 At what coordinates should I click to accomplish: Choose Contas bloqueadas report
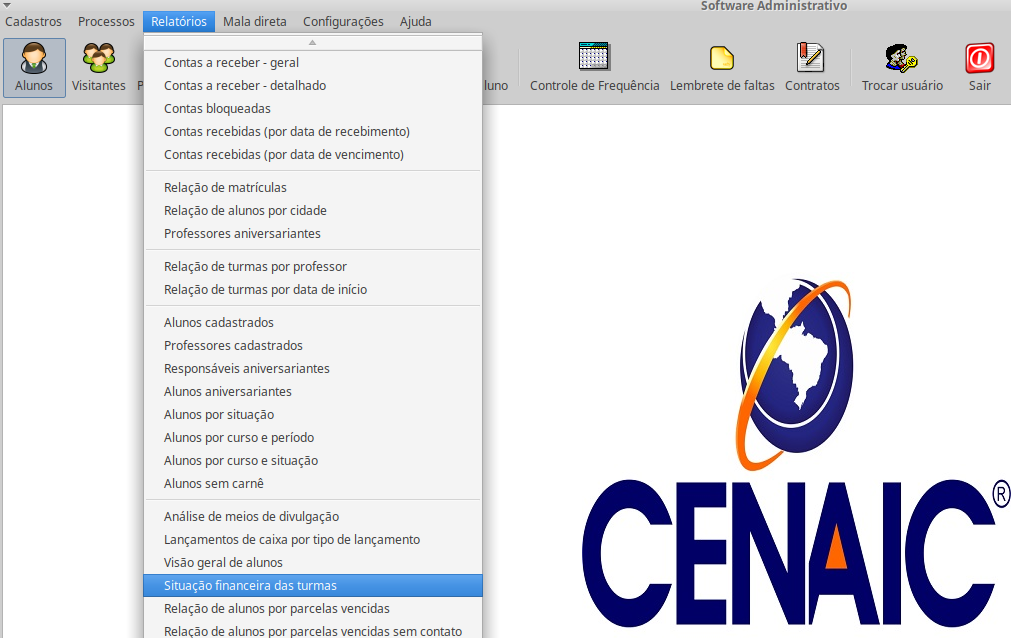coord(313,109)
